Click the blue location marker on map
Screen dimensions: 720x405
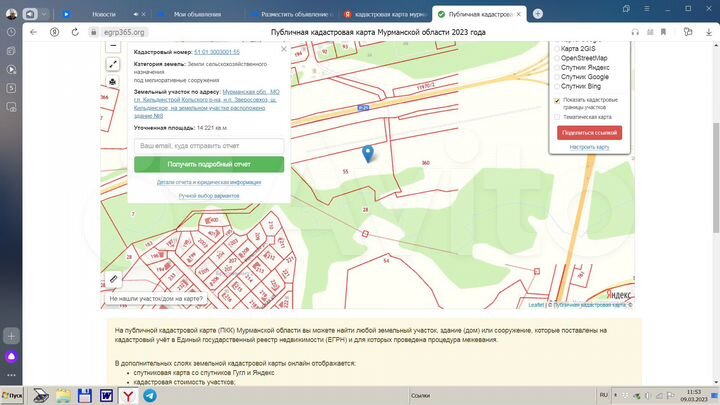click(x=368, y=153)
